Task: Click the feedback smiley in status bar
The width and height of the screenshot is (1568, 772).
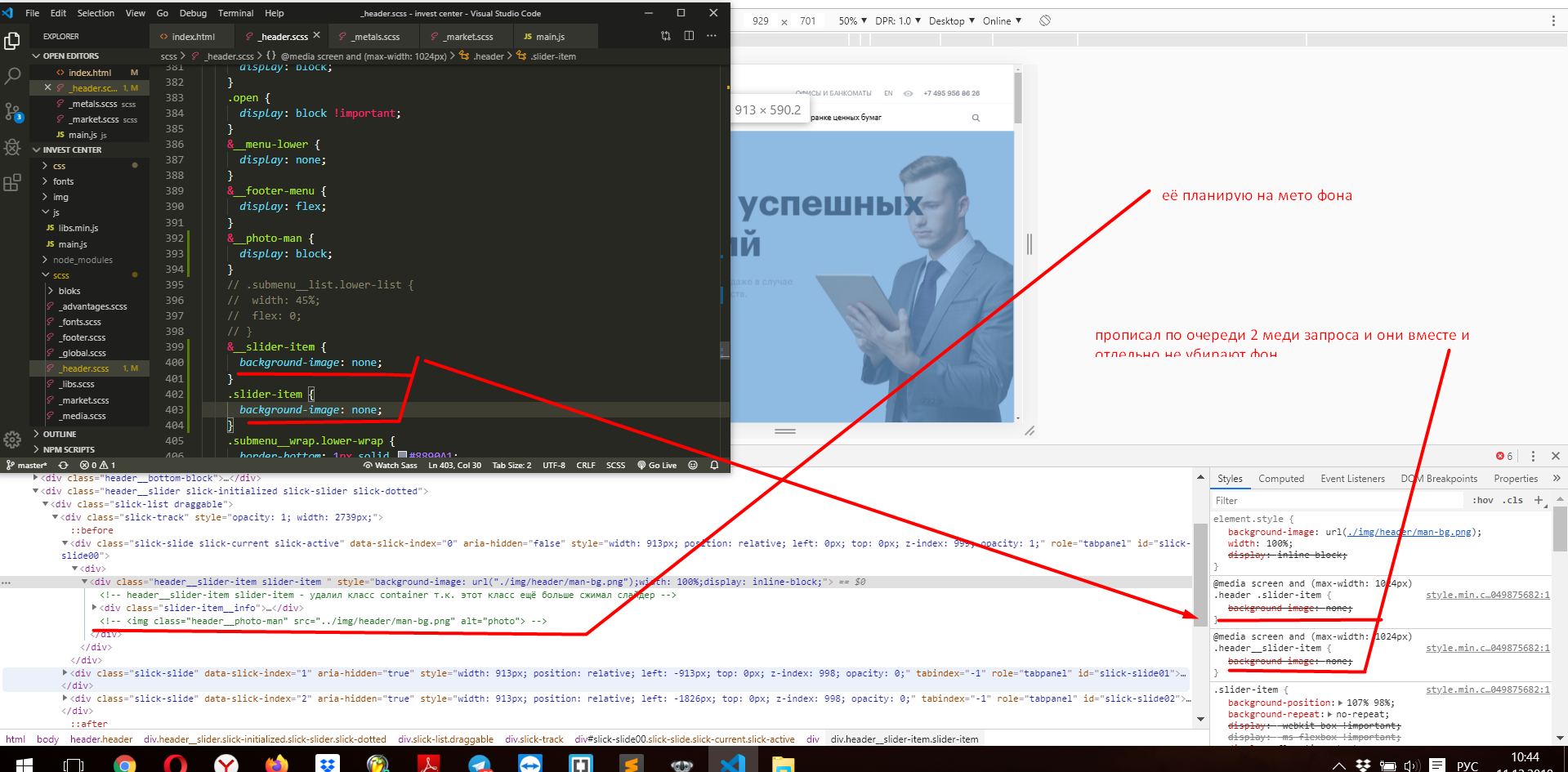Action: click(x=693, y=465)
